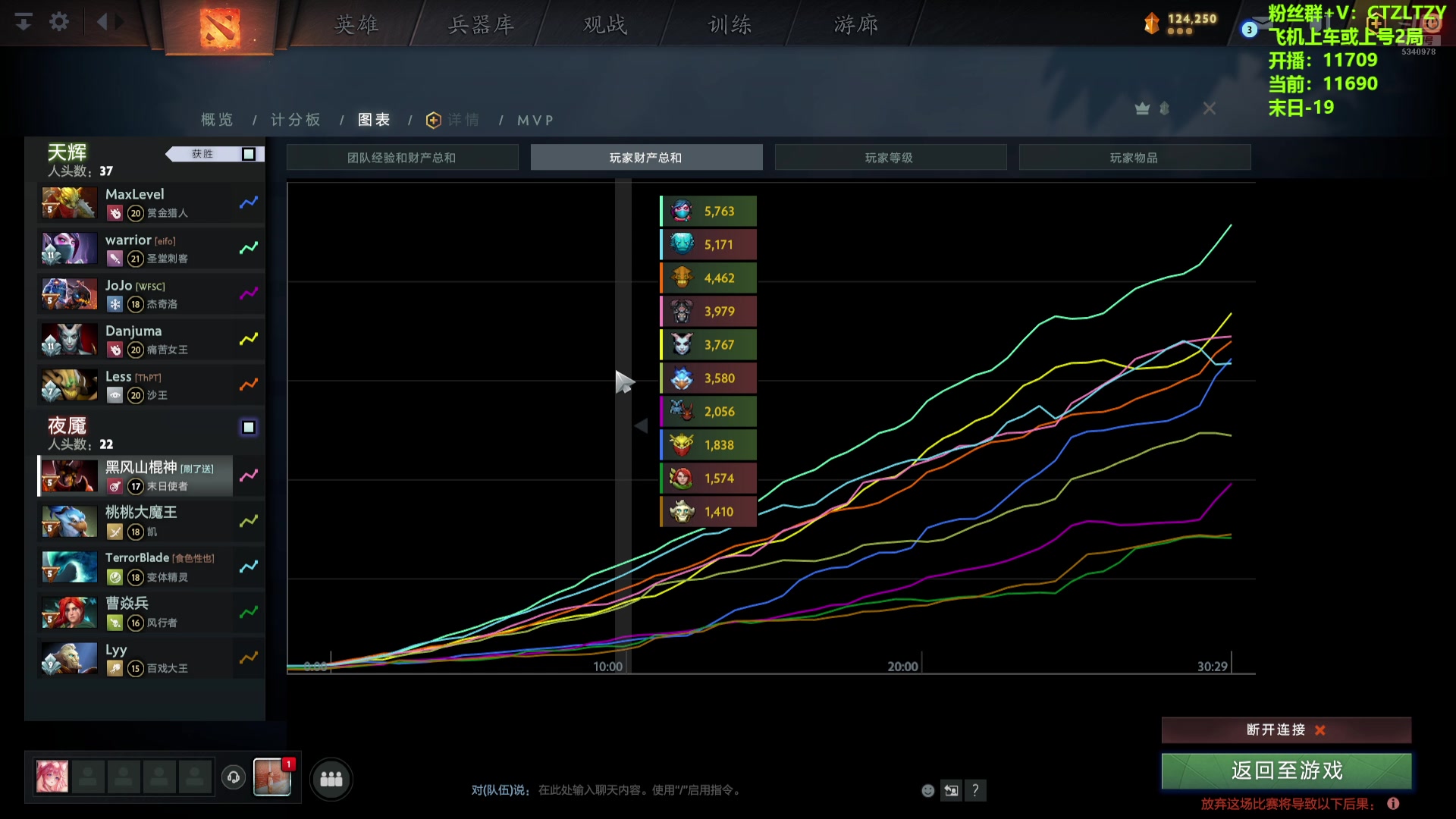
Task: Toggle MaxLevel's blue graph line
Action: coord(249,202)
